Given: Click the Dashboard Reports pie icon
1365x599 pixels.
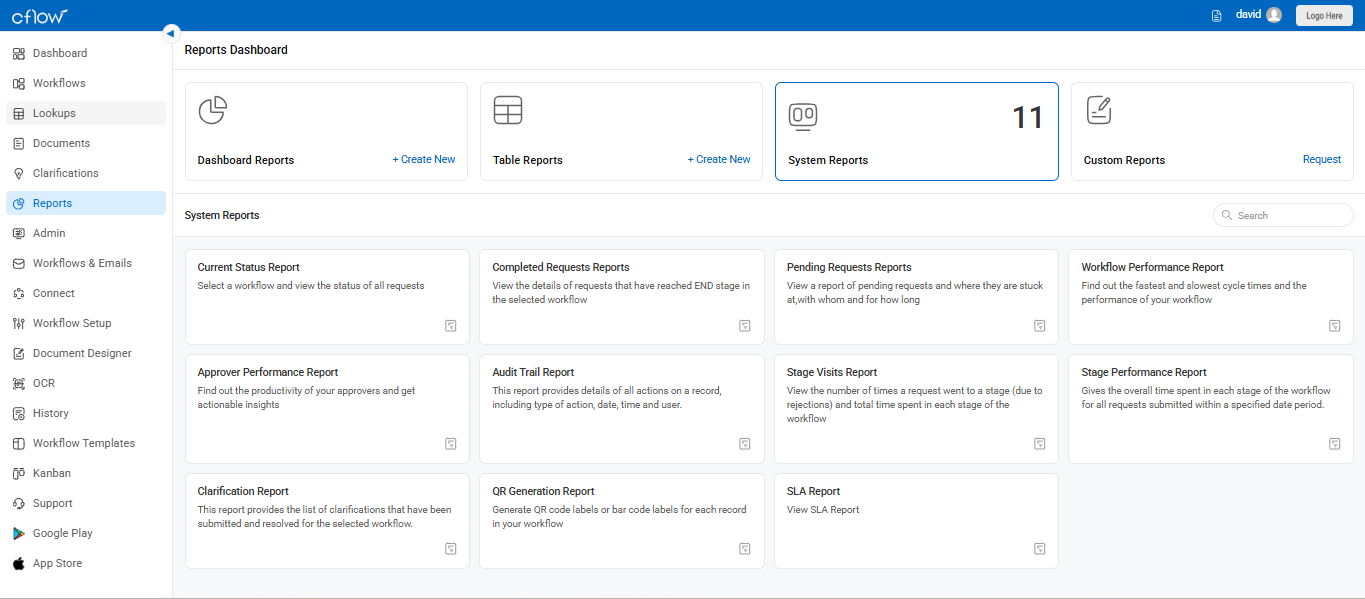Looking at the screenshot, I should pos(212,111).
